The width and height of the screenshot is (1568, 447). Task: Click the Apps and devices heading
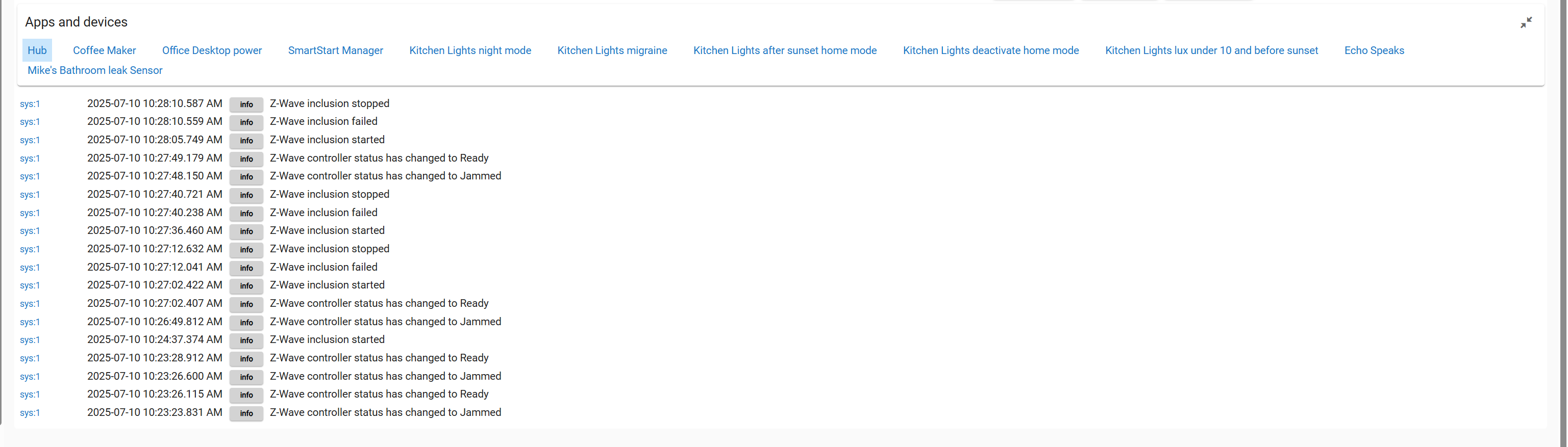pyautogui.click(x=76, y=22)
